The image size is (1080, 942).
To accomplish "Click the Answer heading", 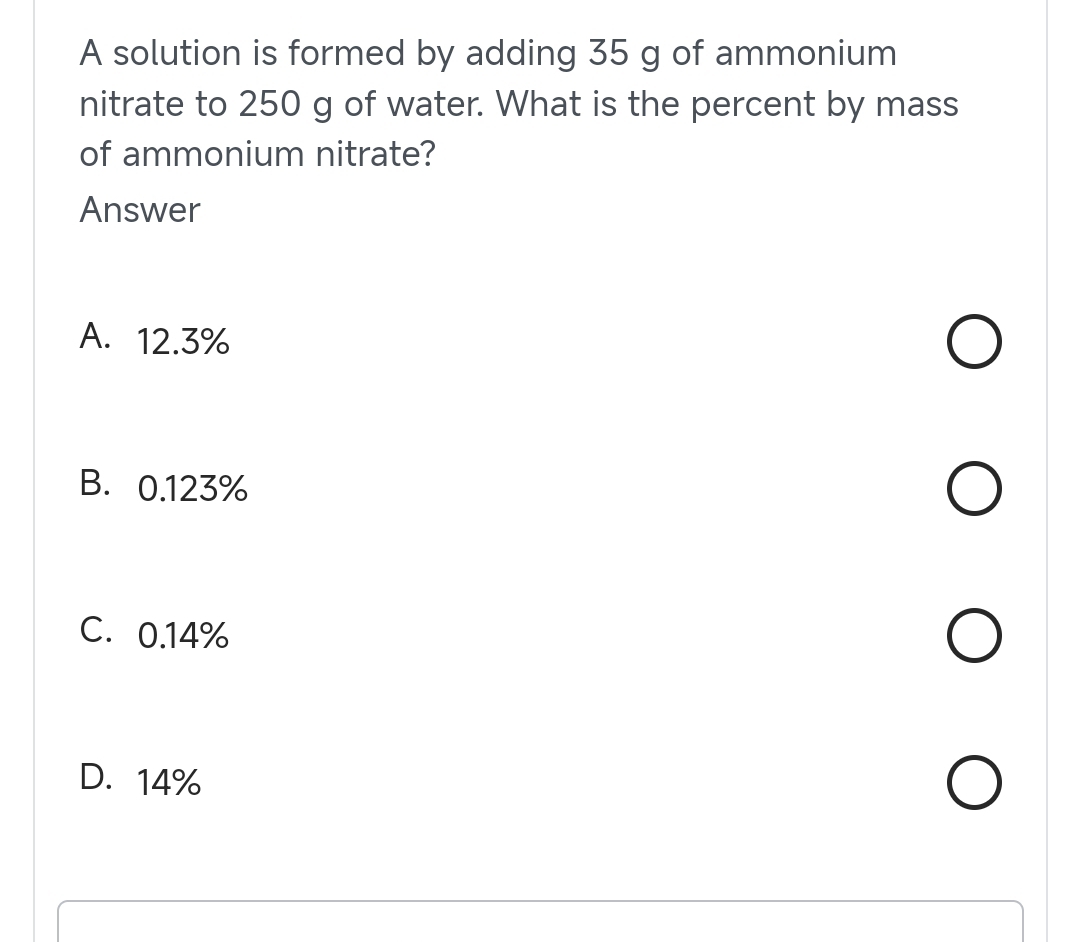I will coord(139,210).
